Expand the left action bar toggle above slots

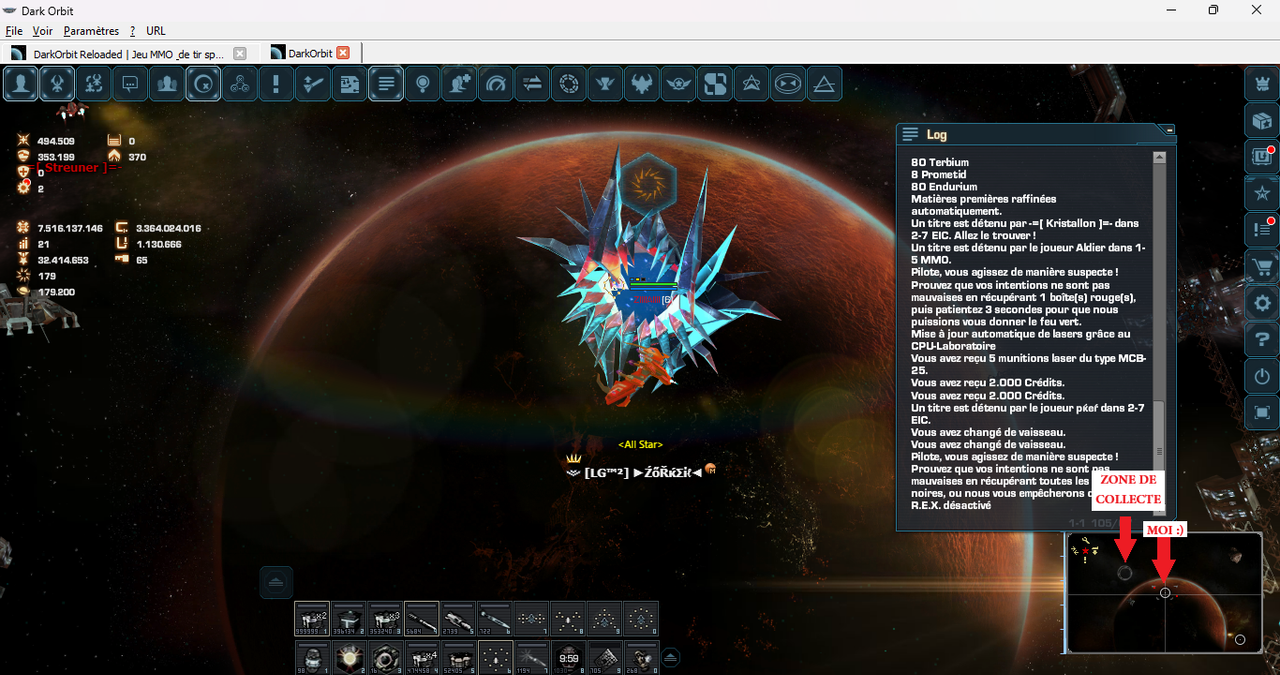[277, 582]
